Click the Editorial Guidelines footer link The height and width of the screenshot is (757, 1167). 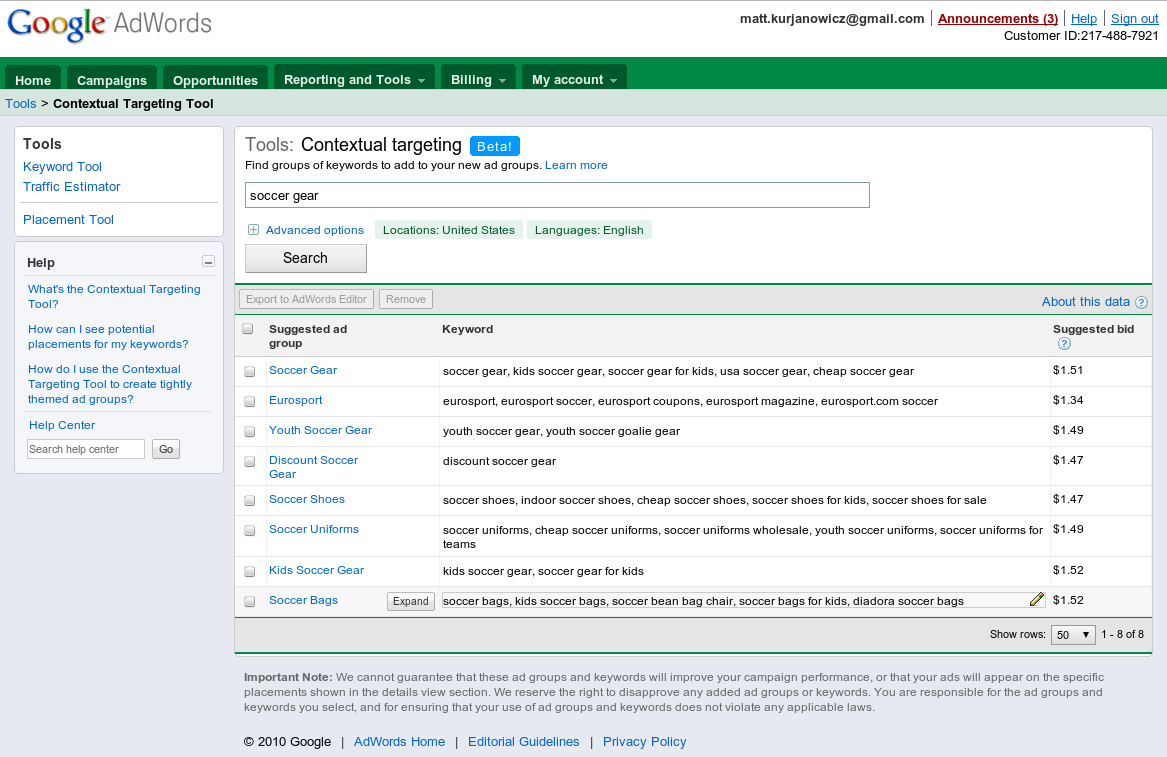523,741
